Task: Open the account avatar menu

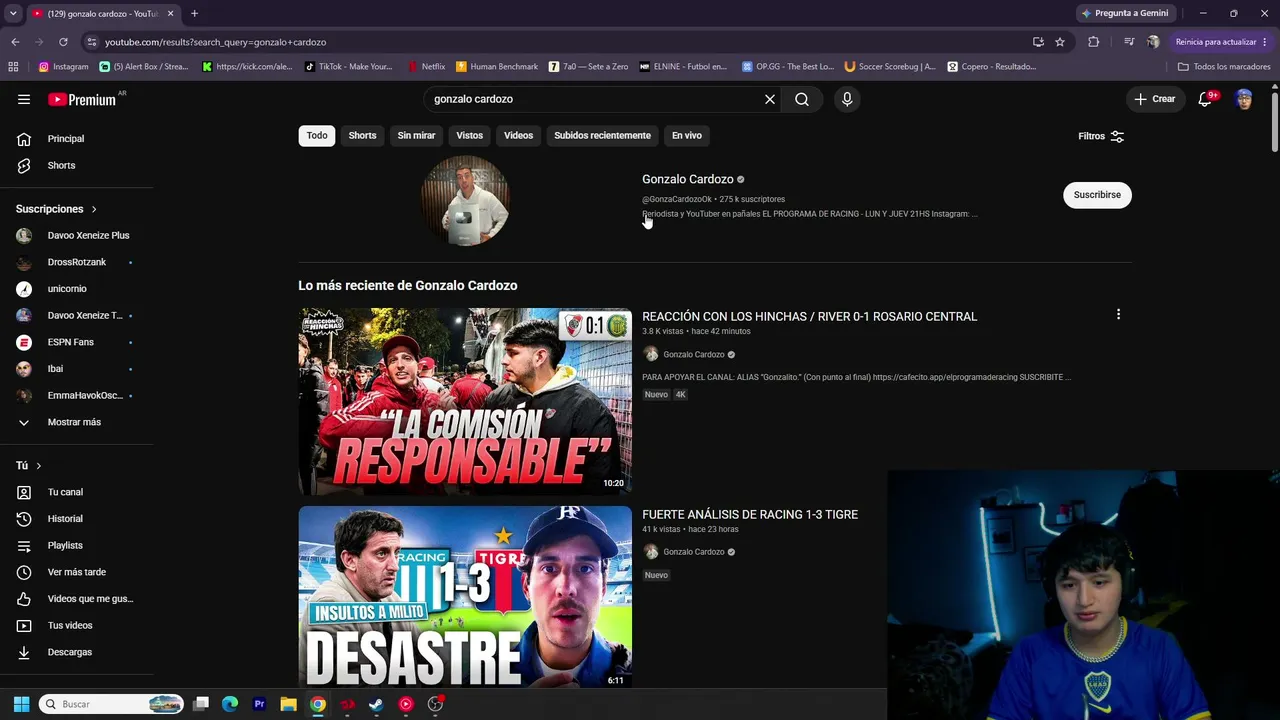Action: click(x=1244, y=99)
